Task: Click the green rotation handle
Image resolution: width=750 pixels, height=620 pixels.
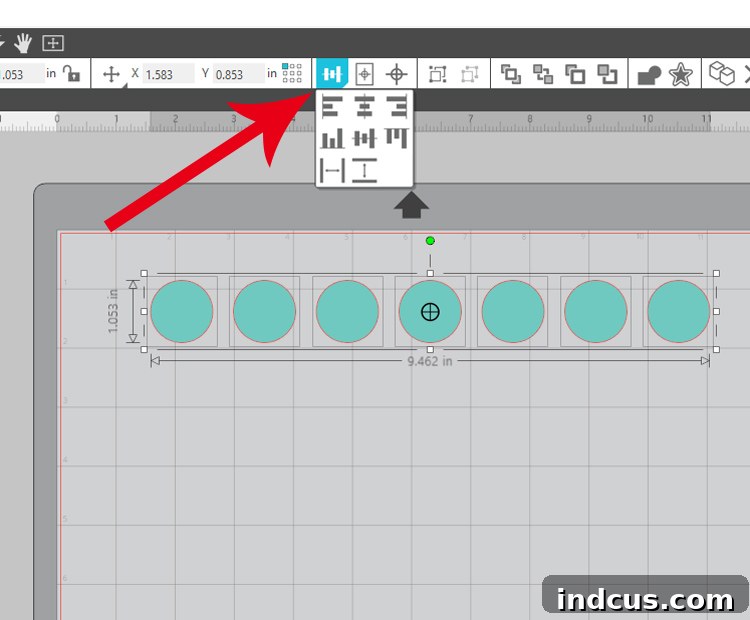Action: click(430, 241)
